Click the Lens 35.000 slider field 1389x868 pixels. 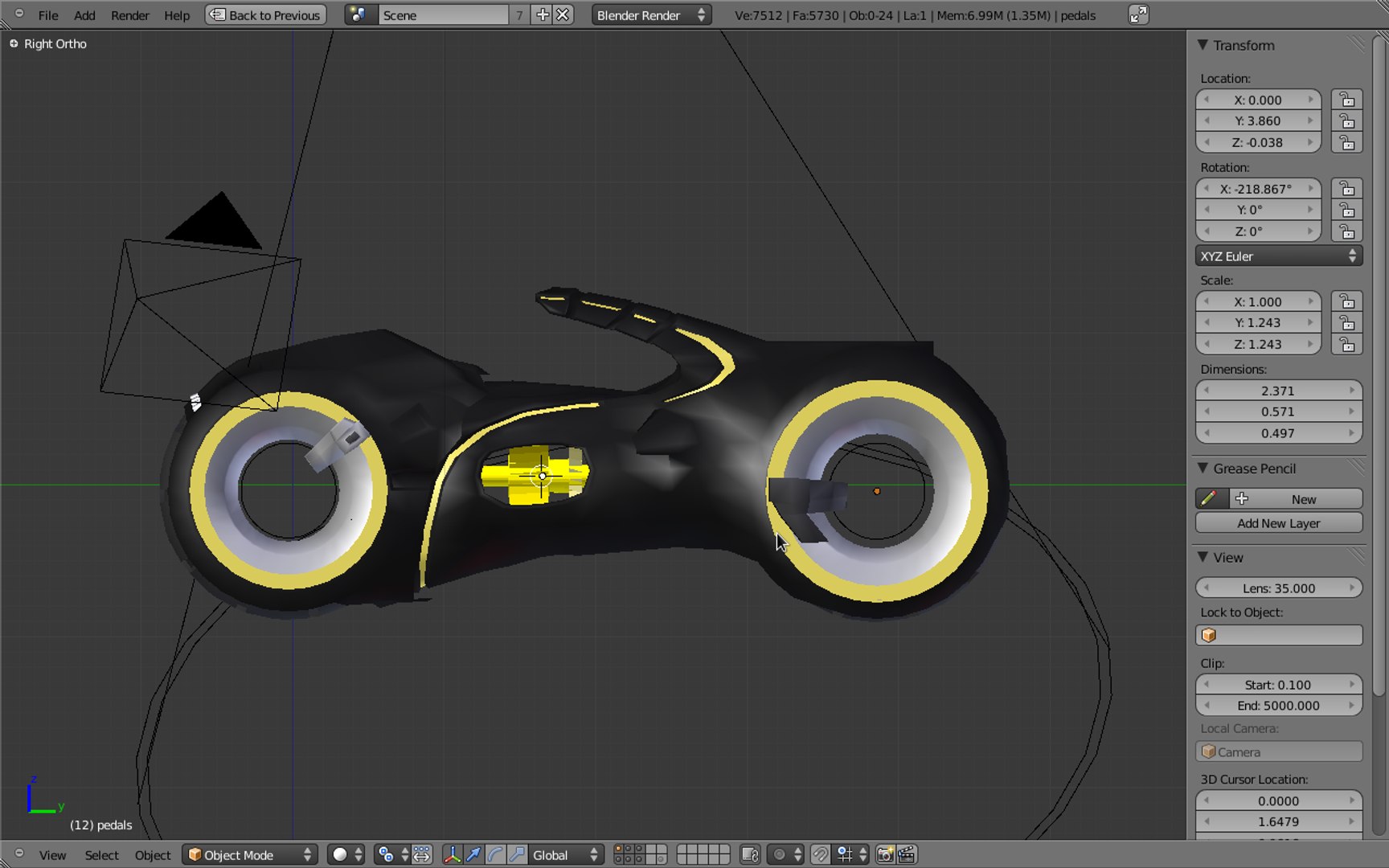[x=1278, y=588]
